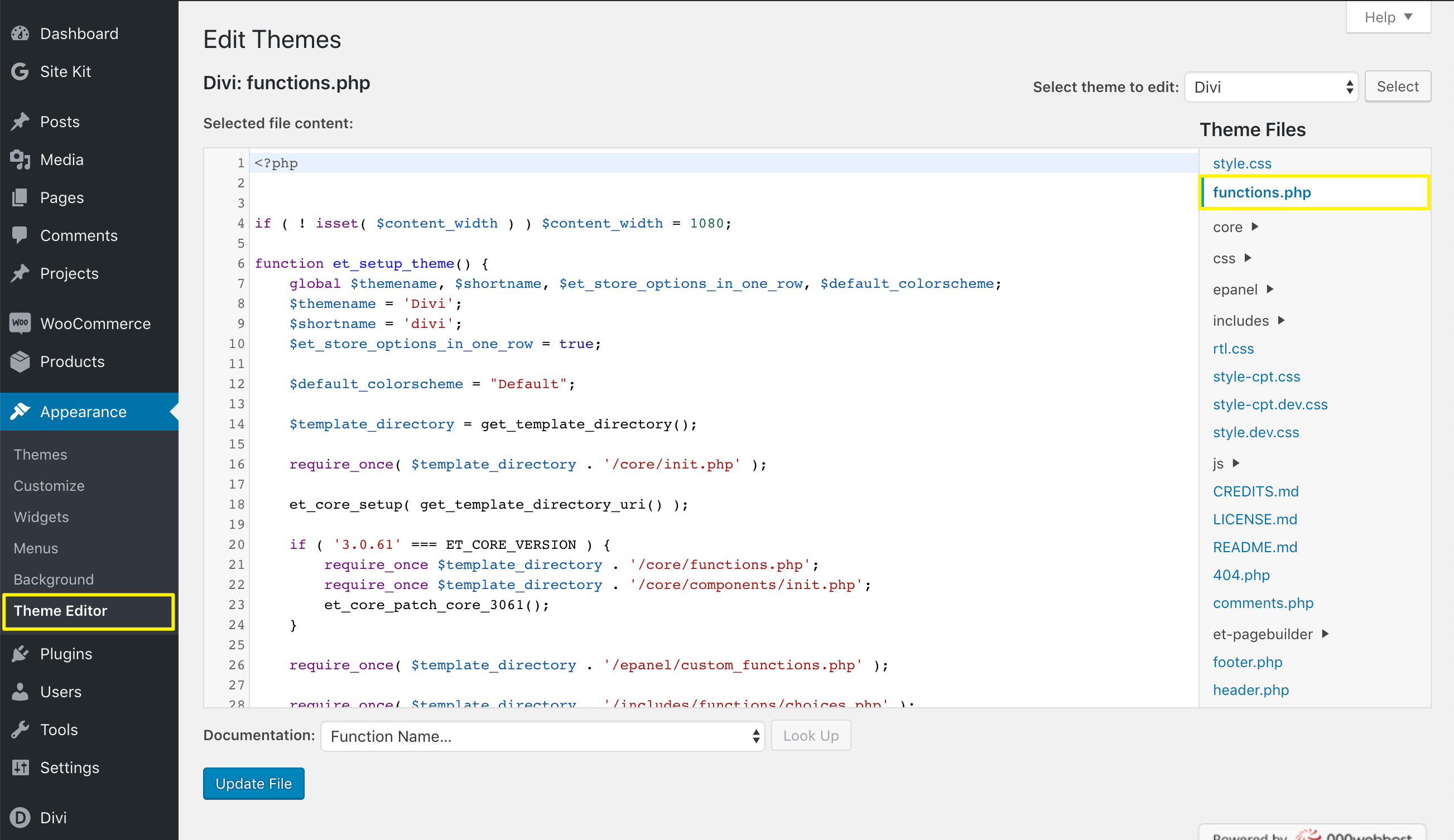Viewport: 1454px width, 840px height.
Task: Select the Divi icon at sidebar bottom
Action: (x=20, y=817)
